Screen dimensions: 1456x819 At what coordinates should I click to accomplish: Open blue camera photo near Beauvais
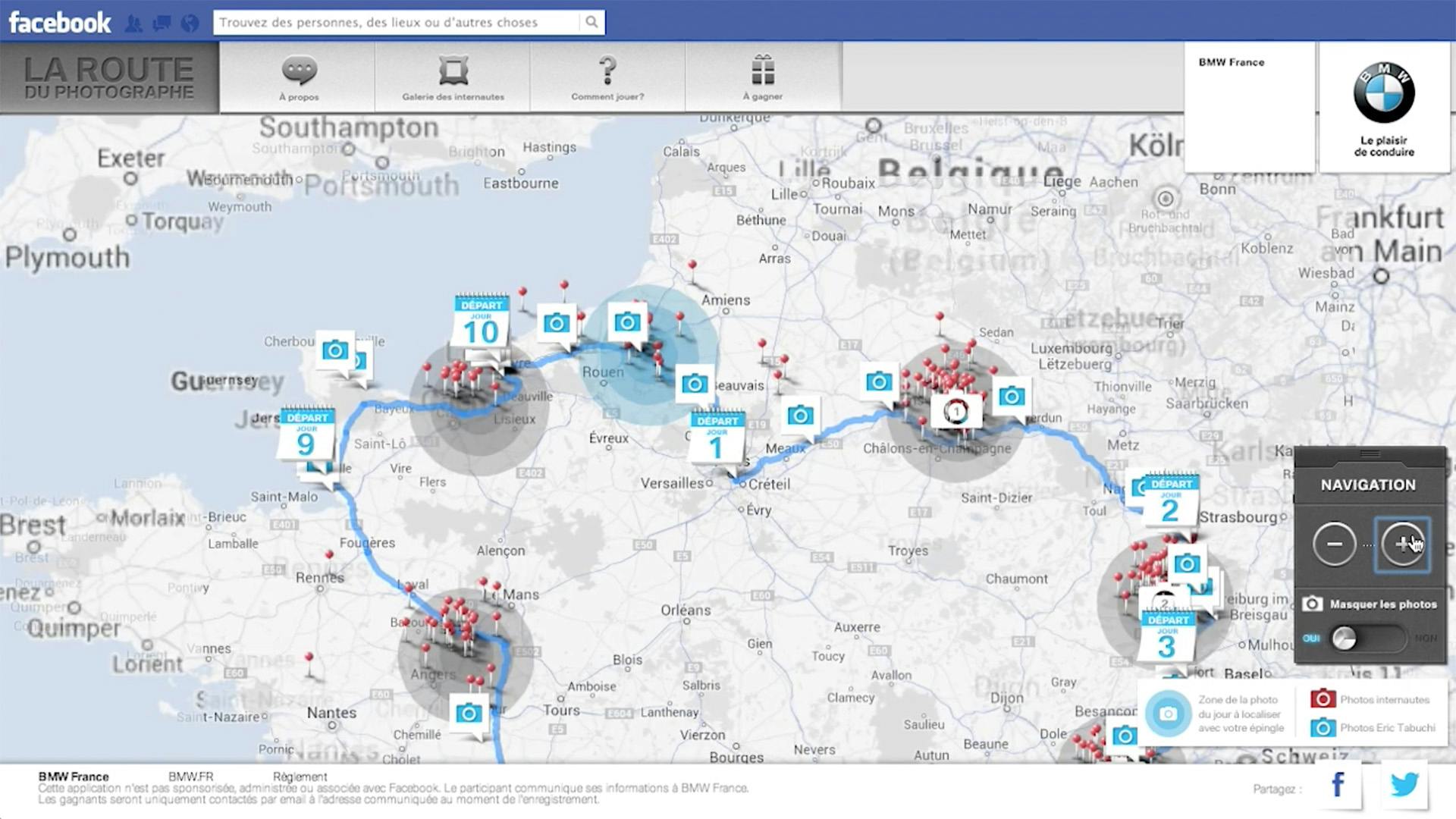(x=694, y=384)
